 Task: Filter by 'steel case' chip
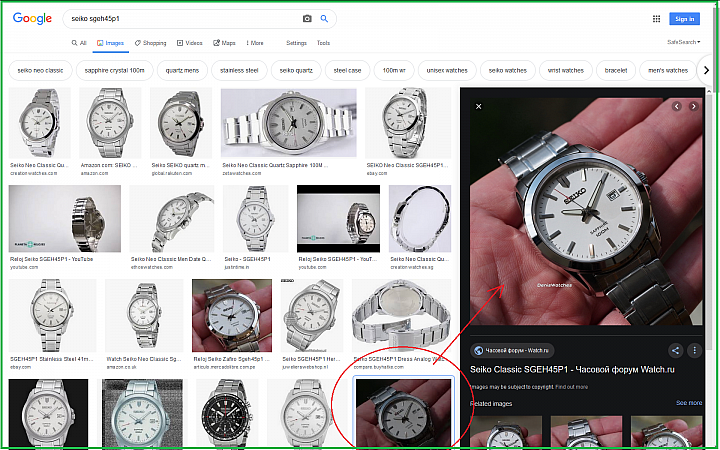coord(348,71)
